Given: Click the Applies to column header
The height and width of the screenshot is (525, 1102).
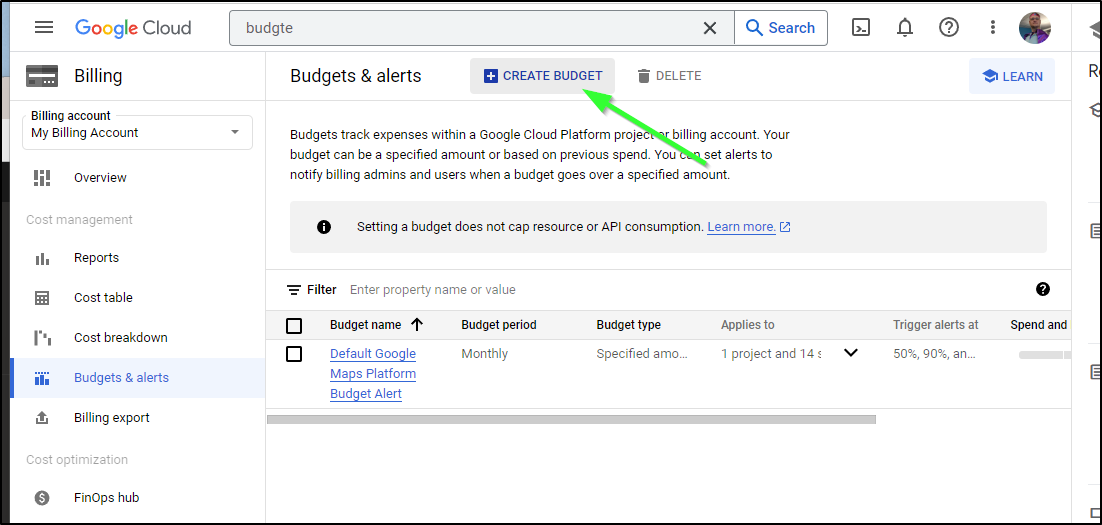Looking at the screenshot, I should 748,325.
